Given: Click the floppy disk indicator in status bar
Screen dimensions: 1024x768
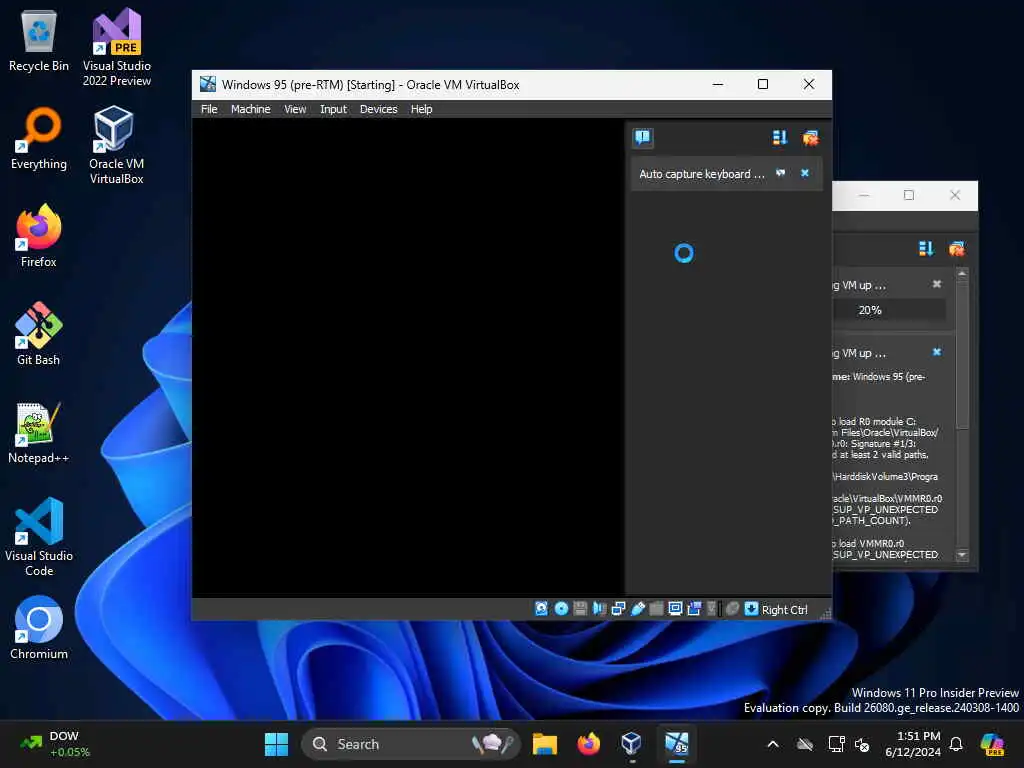Looking at the screenshot, I should 580,609.
